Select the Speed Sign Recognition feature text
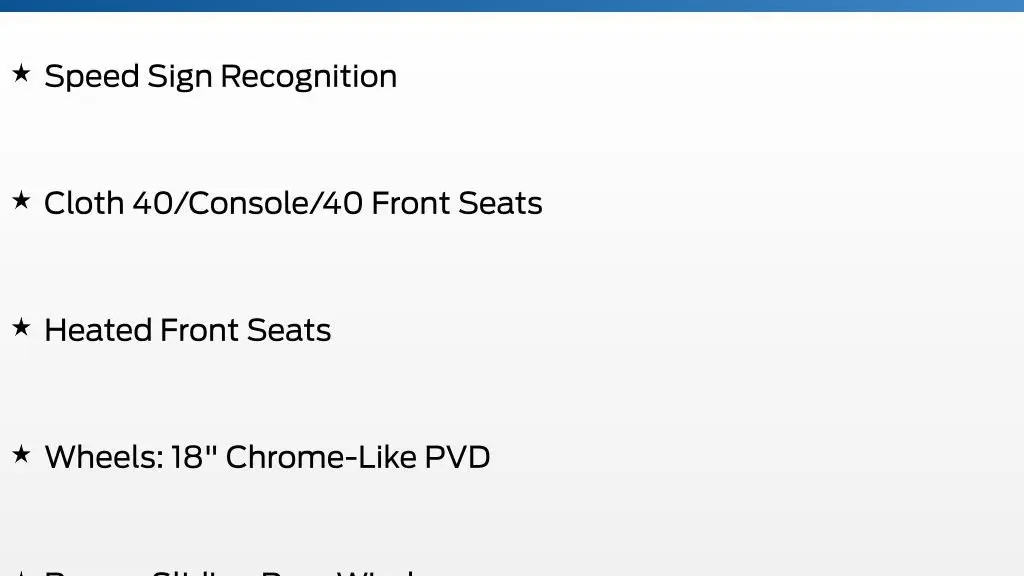 [x=221, y=77]
